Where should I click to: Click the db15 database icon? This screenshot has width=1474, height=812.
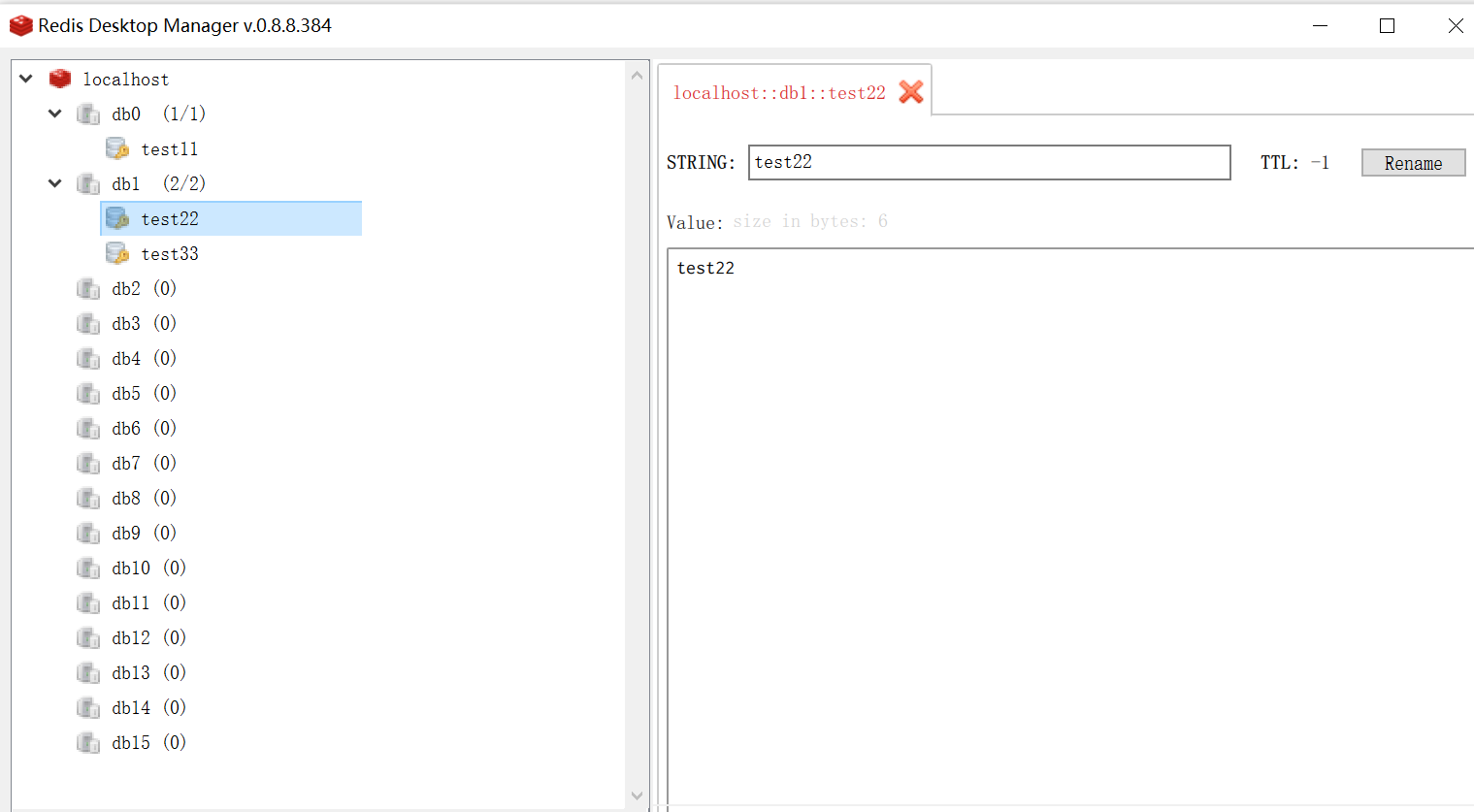[88, 743]
